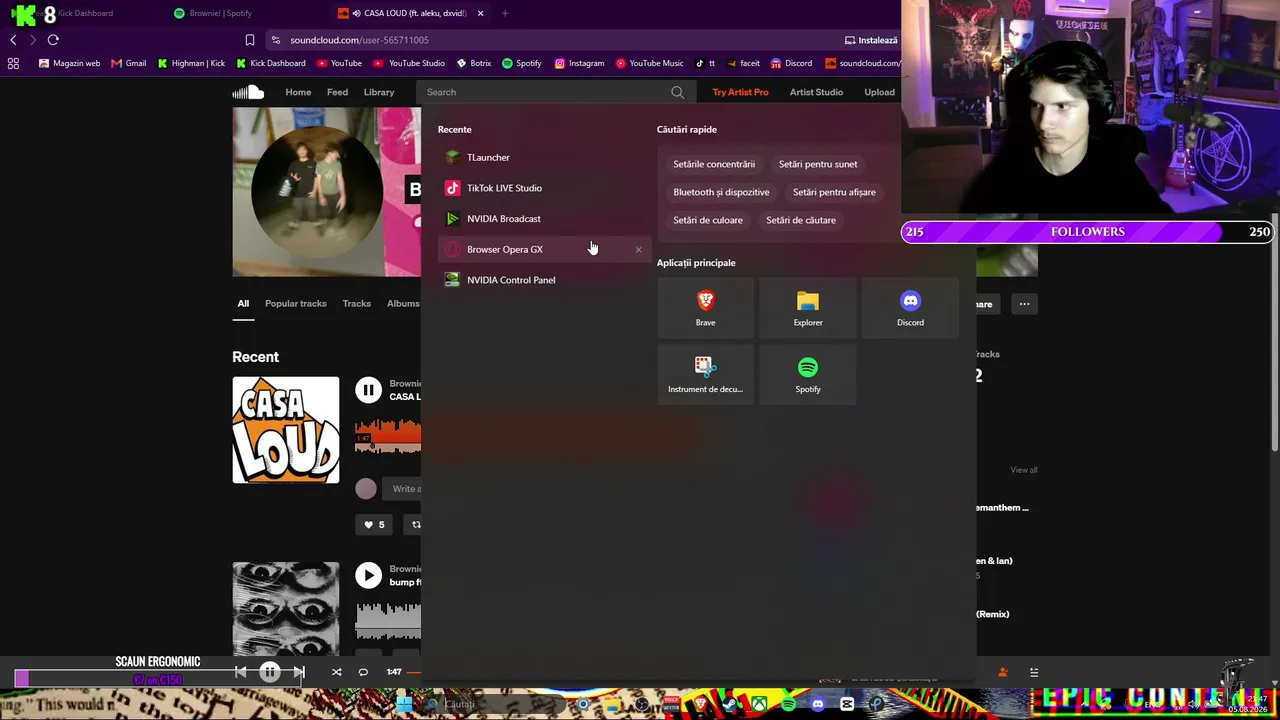Open Setări pentru afișare quick search
The image size is (1280, 720).
(834, 192)
